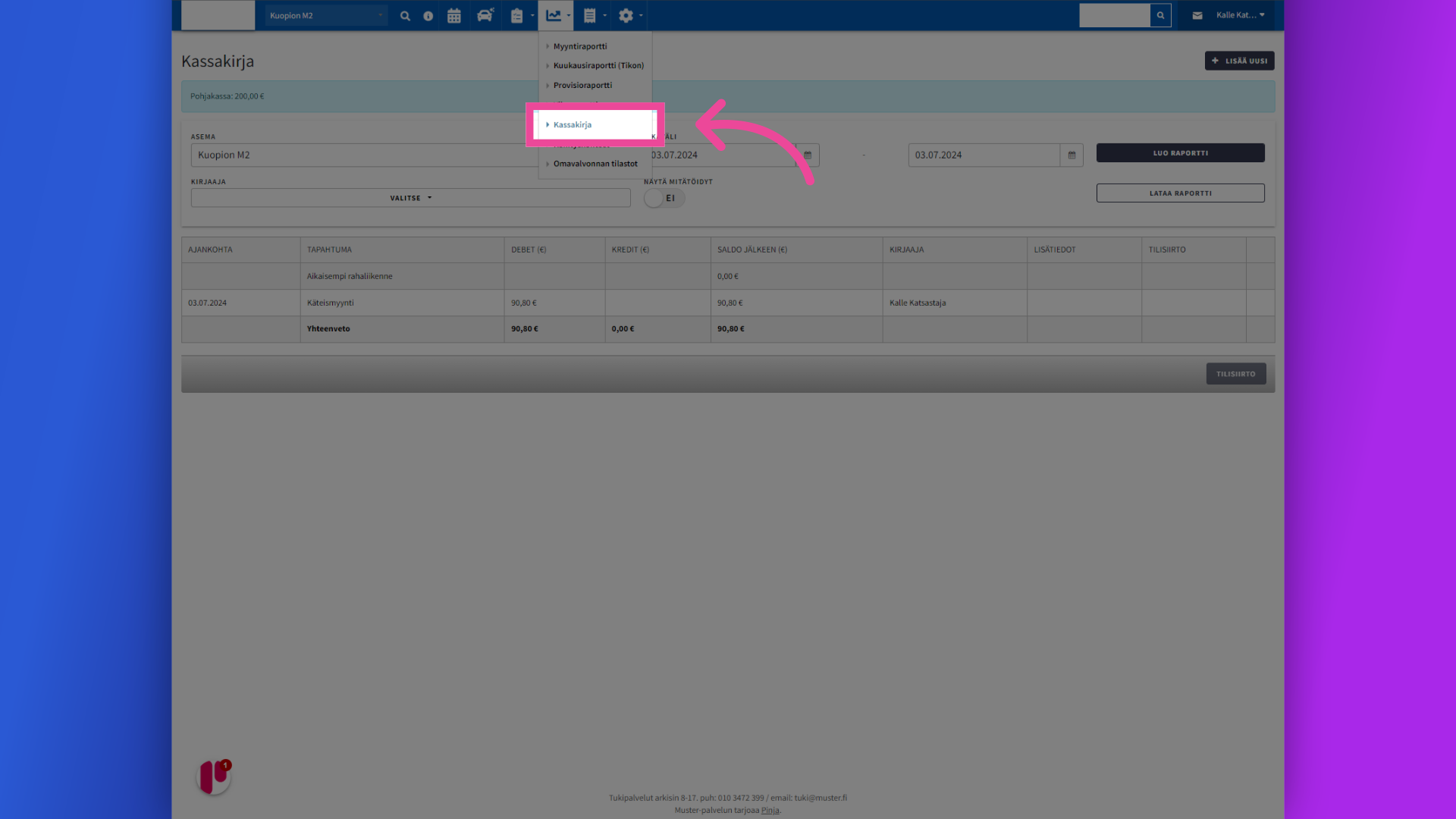Follow the Pinja link in footer

[770, 810]
